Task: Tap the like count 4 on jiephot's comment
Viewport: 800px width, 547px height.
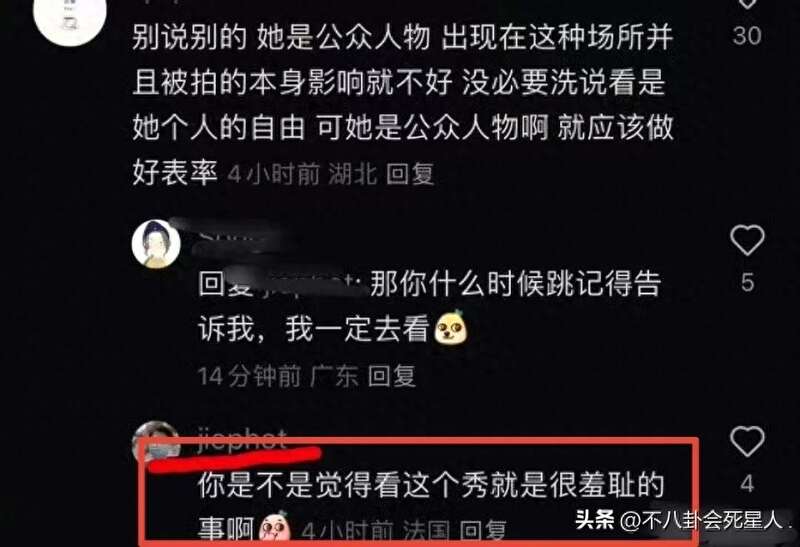Action: [x=747, y=484]
